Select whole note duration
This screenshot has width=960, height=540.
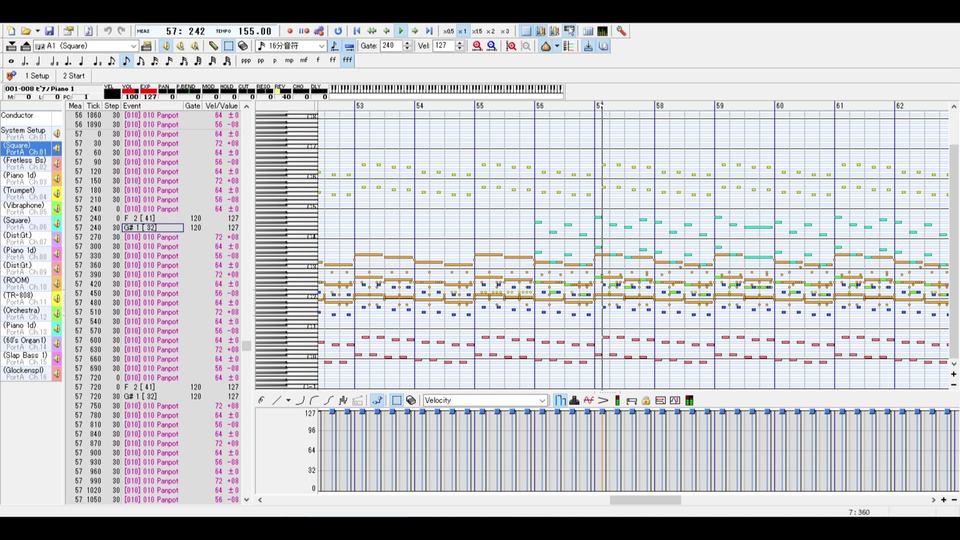(x=11, y=61)
